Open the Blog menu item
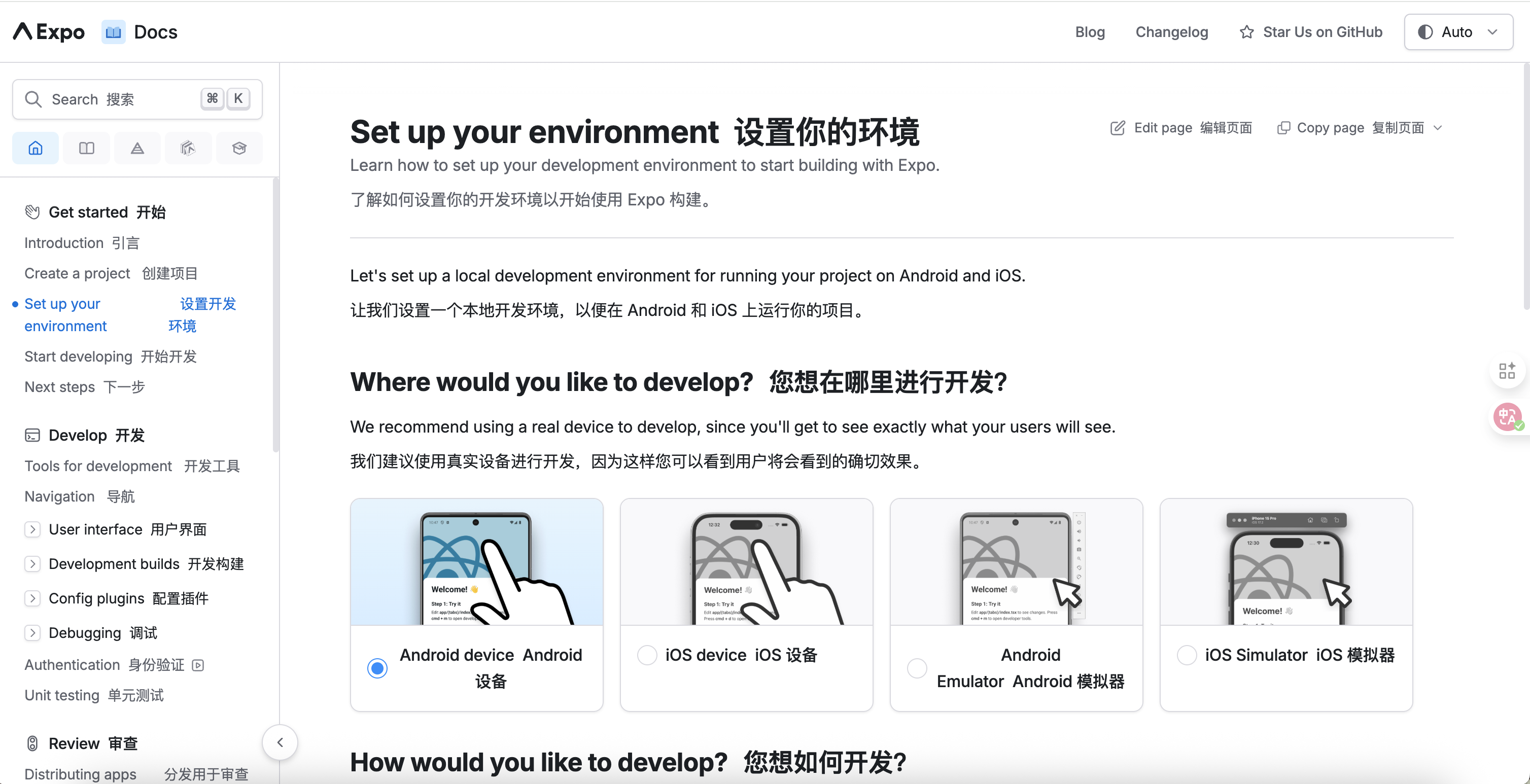 click(1090, 31)
